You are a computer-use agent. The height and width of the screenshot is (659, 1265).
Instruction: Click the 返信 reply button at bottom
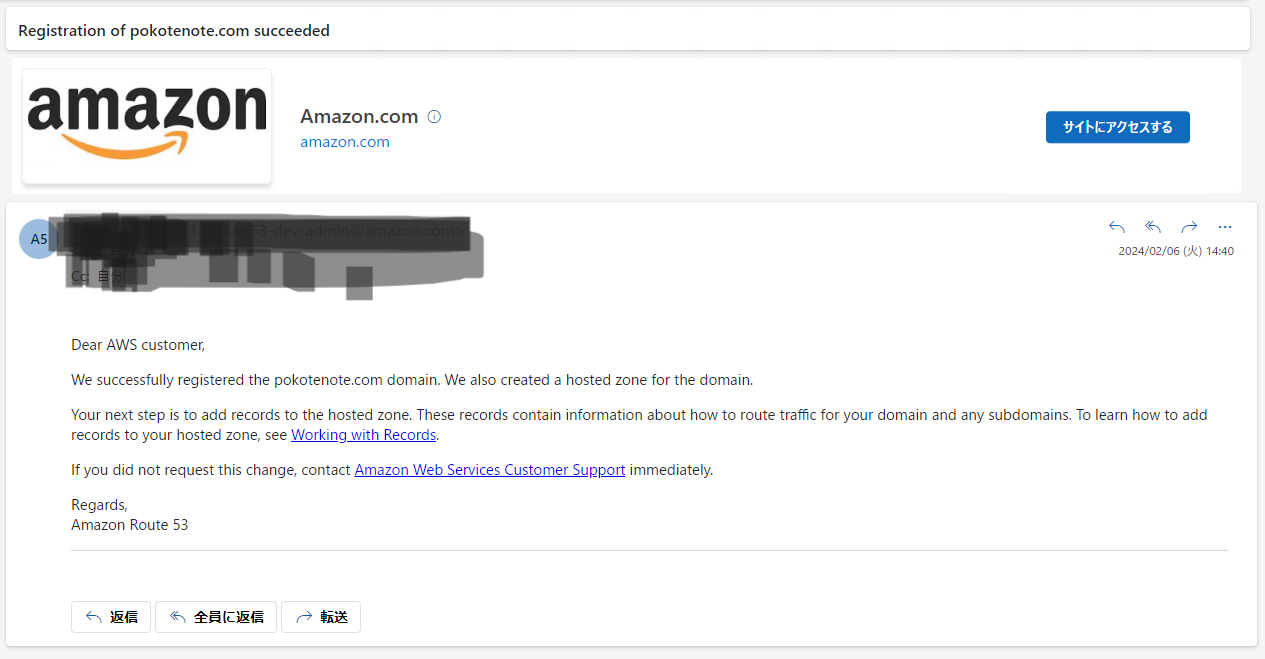[x=111, y=617]
